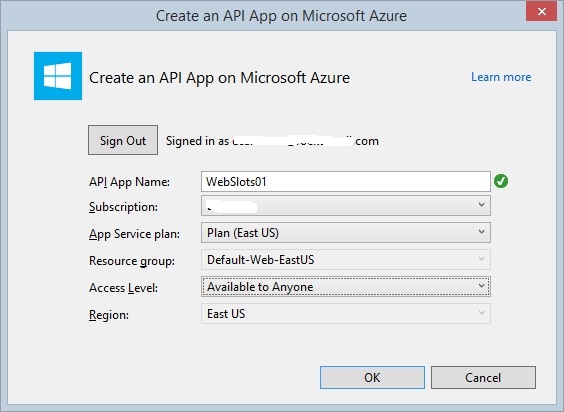Expand the App Service plan dropdown
The width and height of the screenshot is (564, 412).
346,232
